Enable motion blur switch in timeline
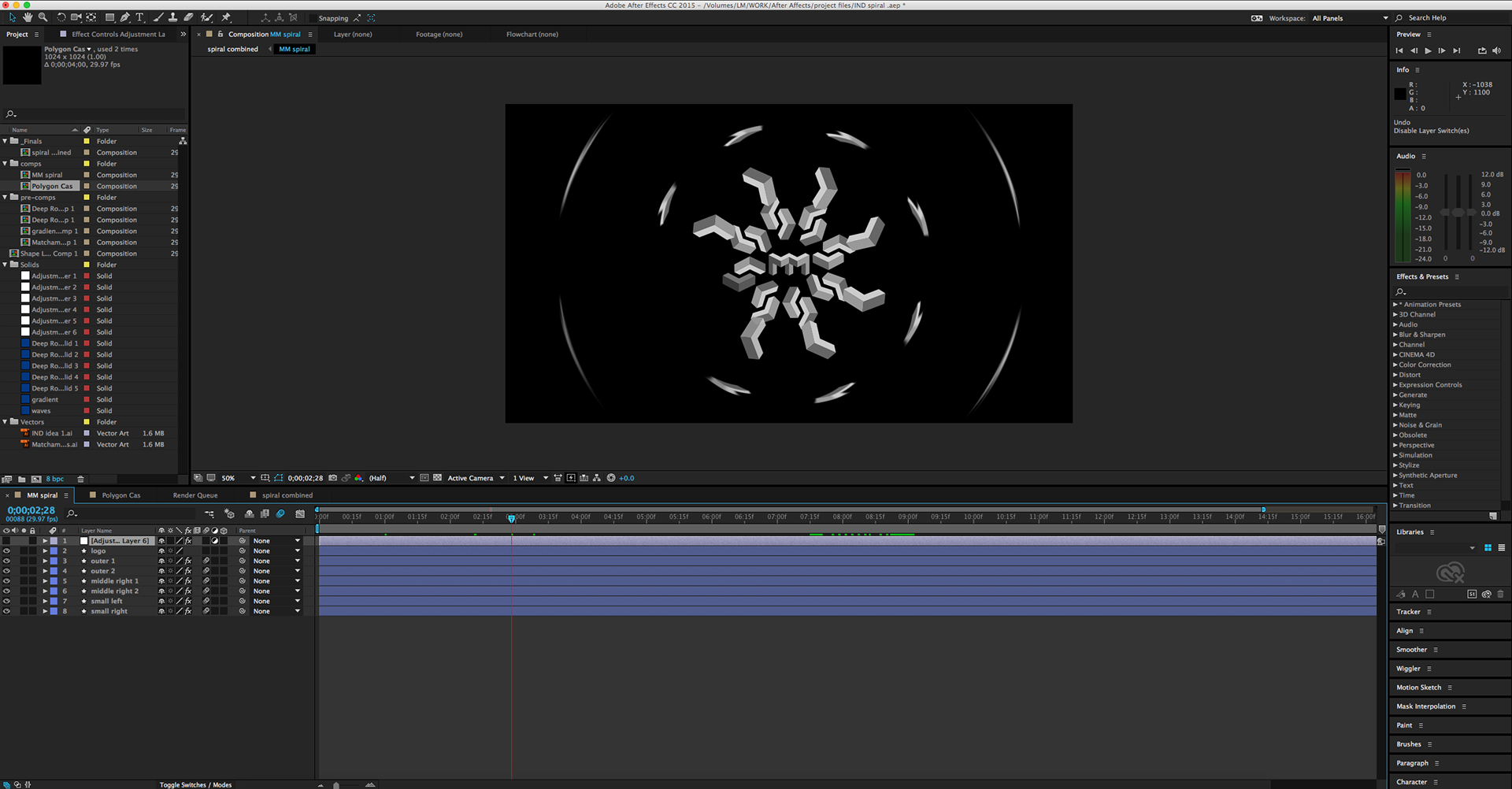Image resolution: width=1512 pixels, height=789 pixels. [280, 514]
